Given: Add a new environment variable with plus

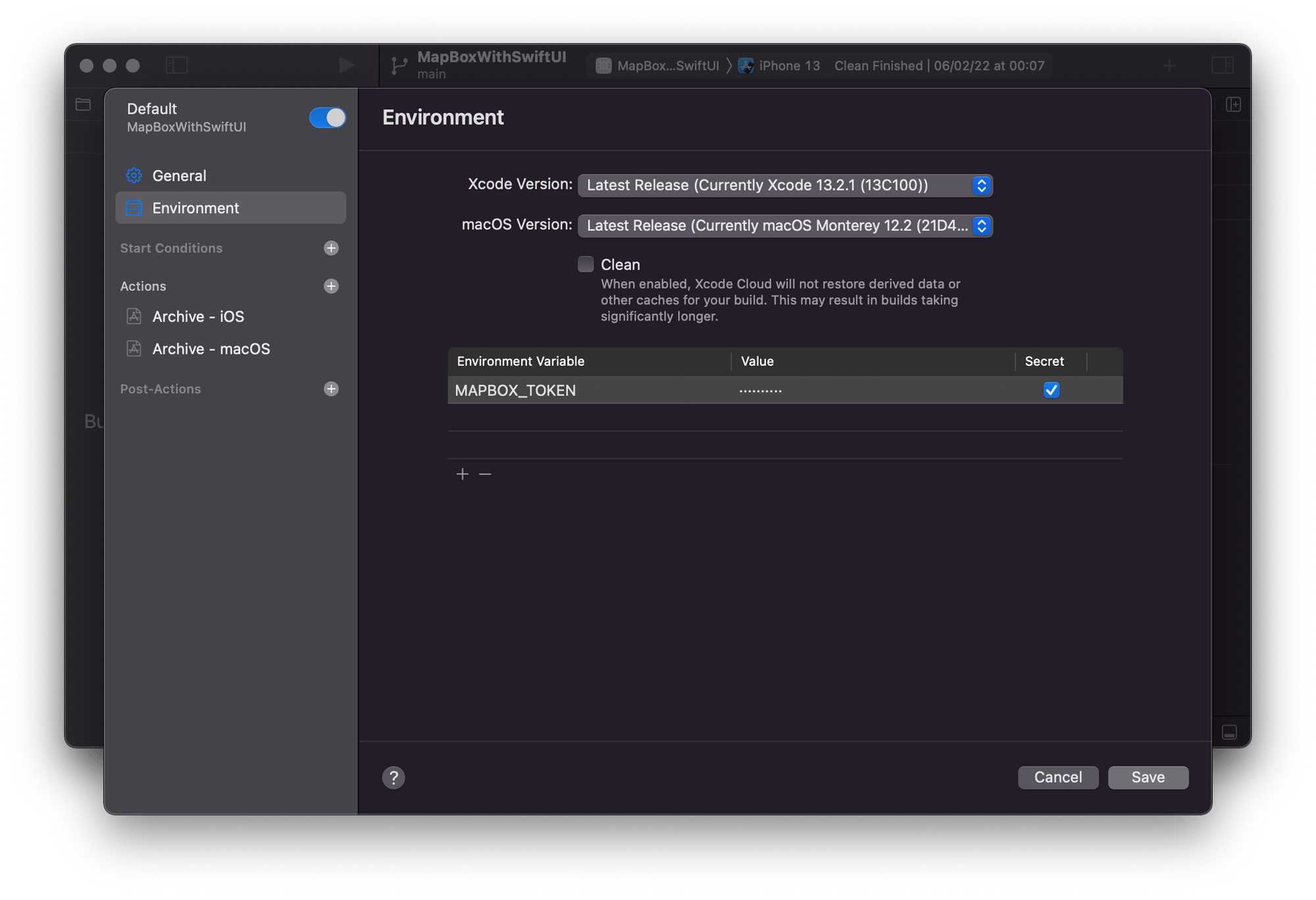Looking at the screenshot, I should click(463, 473).
